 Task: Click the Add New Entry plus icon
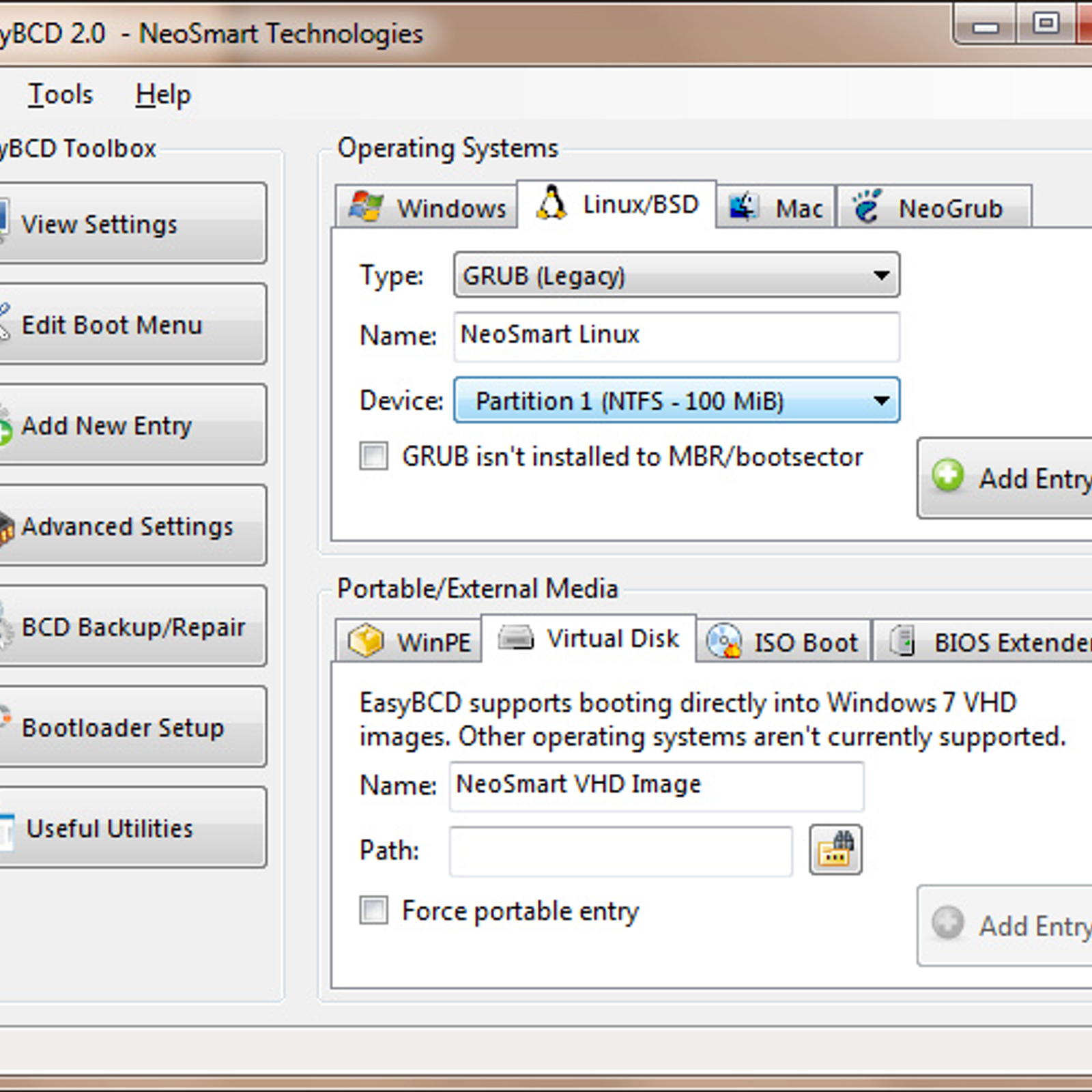pyautogui.click(x=5, y=427)
